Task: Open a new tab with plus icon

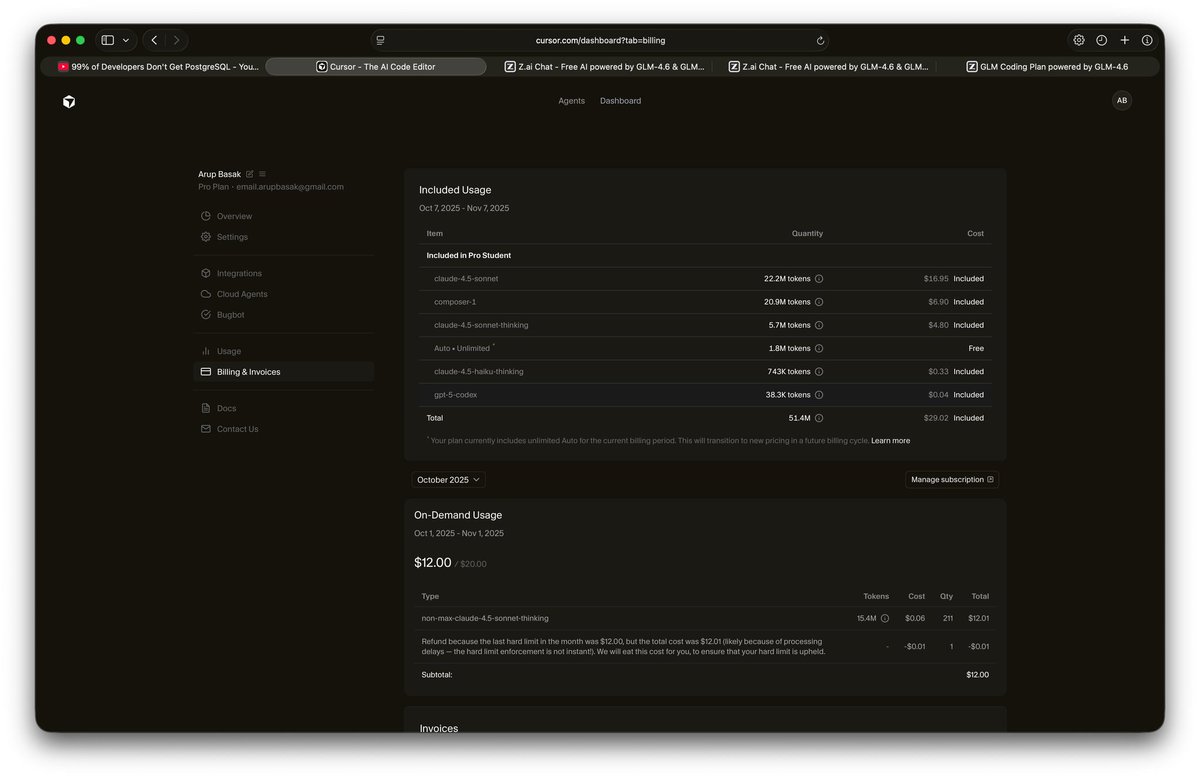Action: coord(1125,40)
